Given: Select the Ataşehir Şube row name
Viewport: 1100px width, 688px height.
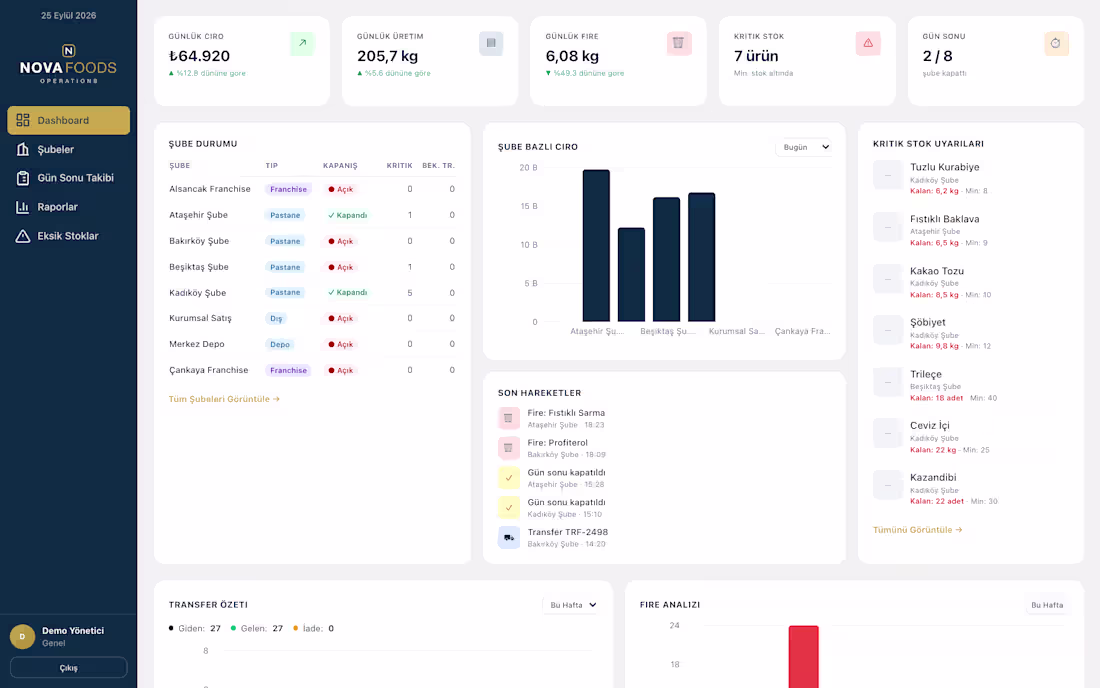Looking at the screenshot, I should pos(199,215).
